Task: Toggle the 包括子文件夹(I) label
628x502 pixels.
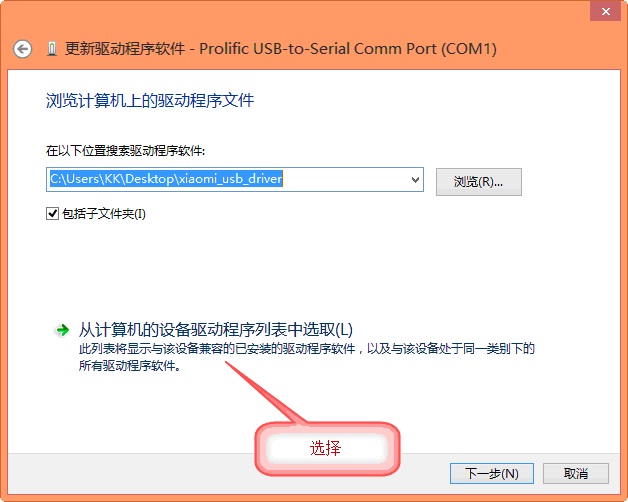Action: 104,214
